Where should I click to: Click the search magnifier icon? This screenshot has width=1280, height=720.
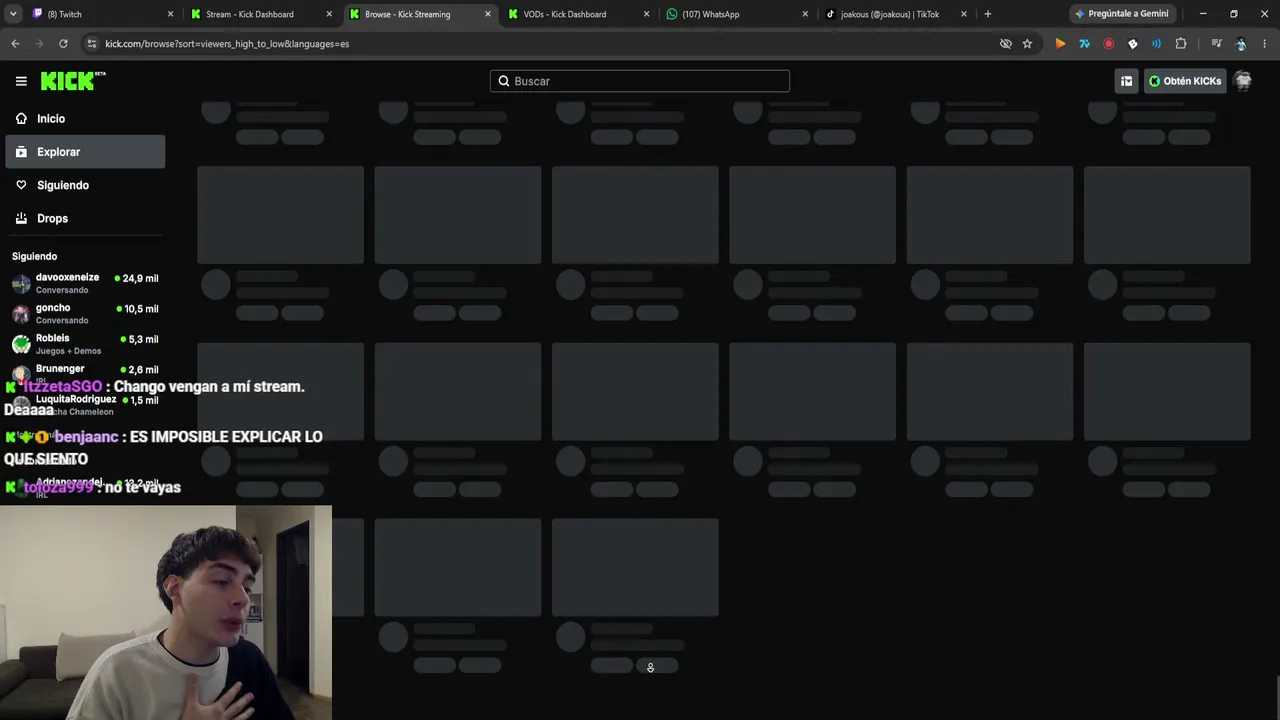(x=504, y=81)
